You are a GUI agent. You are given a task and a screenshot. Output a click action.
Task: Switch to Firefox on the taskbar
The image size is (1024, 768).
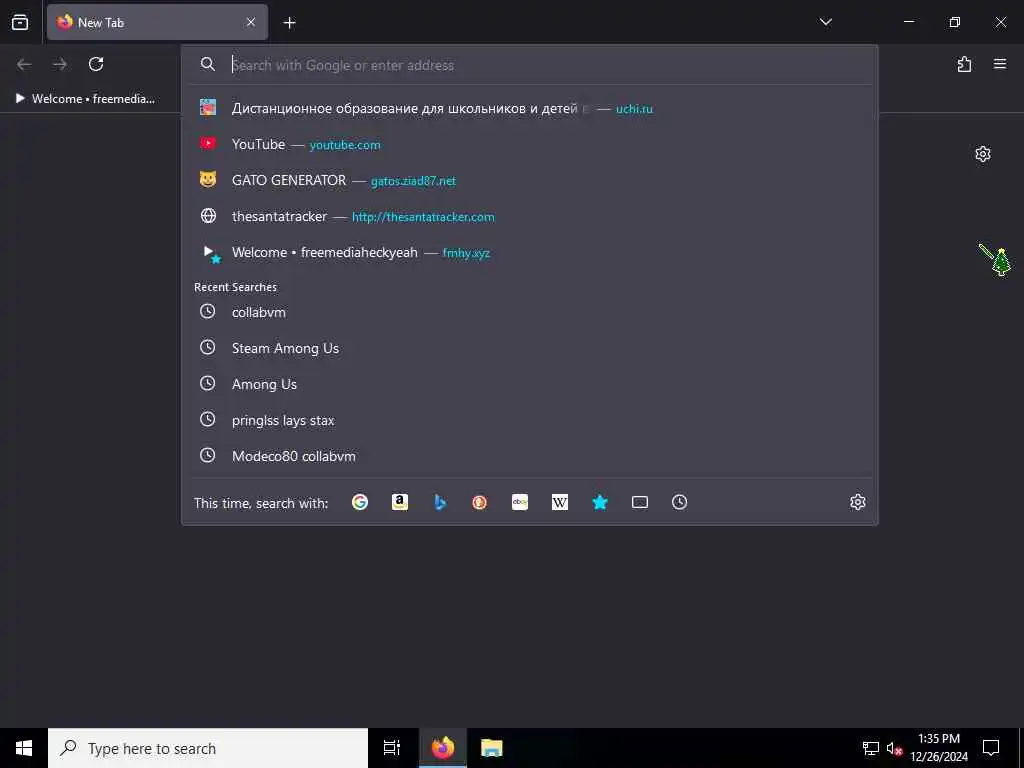[x=442, y=748]
